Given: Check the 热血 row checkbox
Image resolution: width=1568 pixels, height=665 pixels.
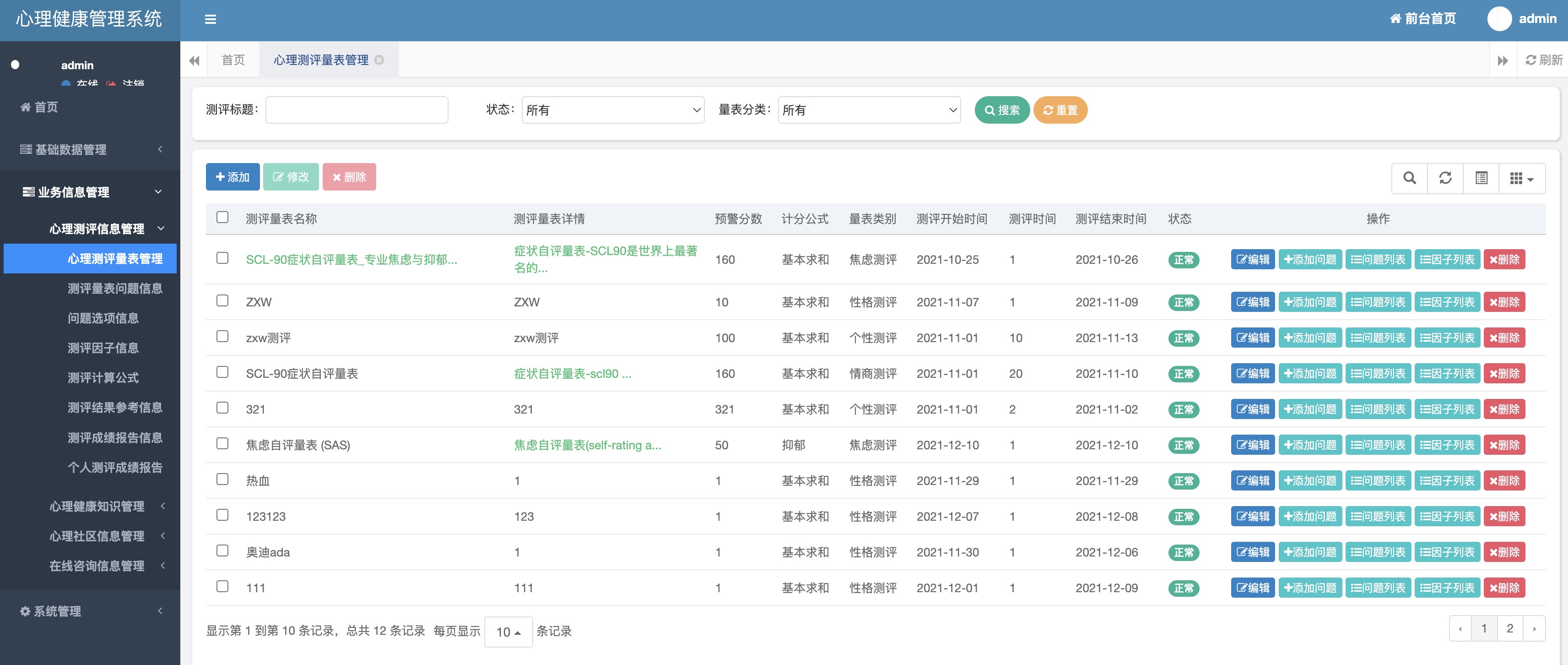Looking at the screenshot, I should 223,480.
